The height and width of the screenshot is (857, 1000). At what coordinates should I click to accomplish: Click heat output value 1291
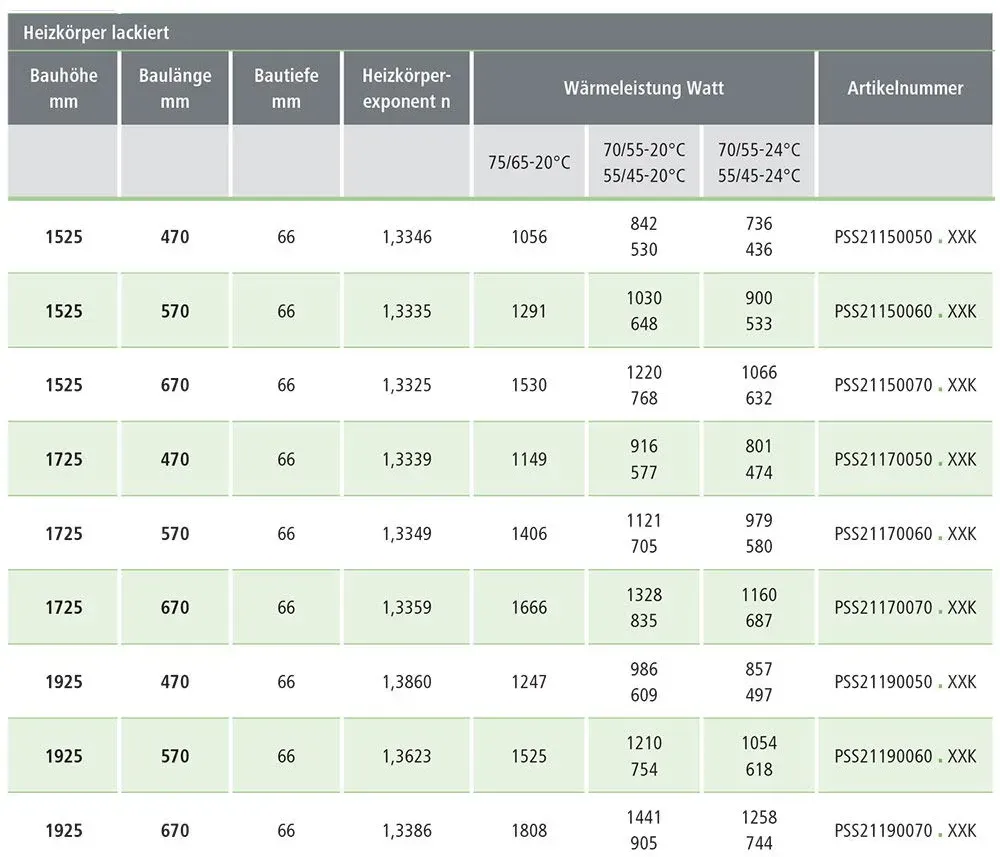coord(529,311)
